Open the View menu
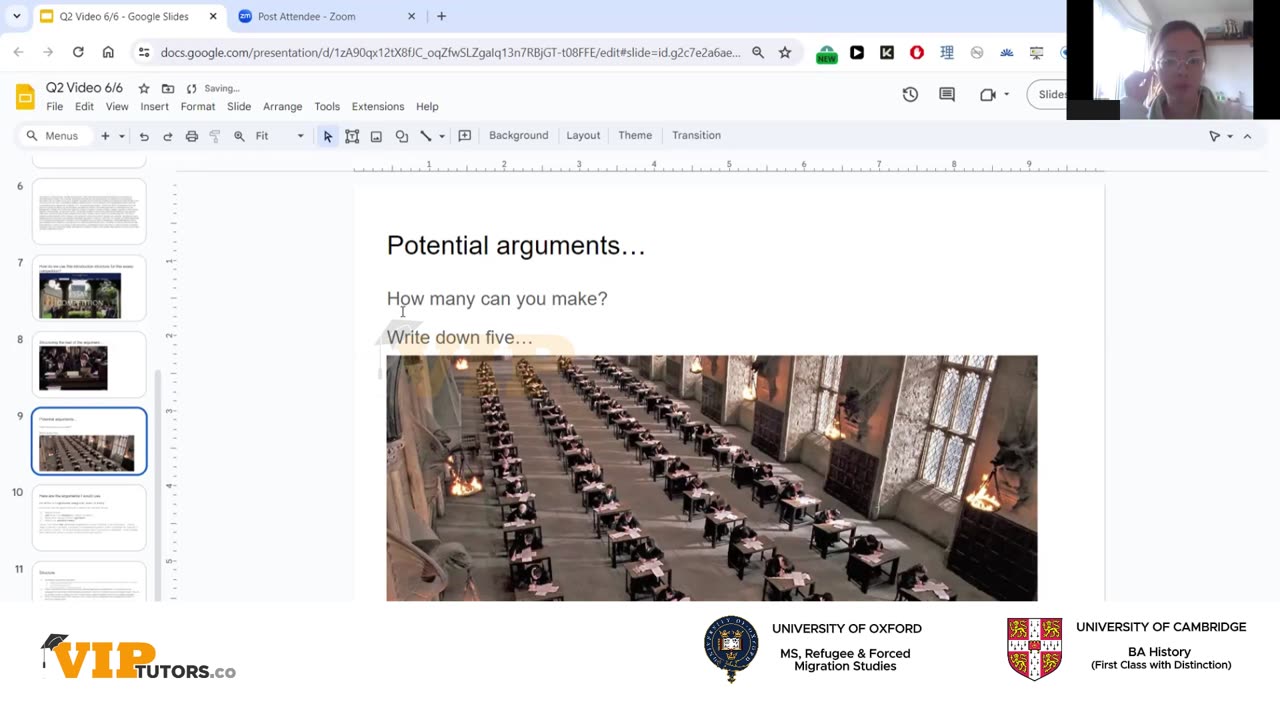Image resolution: width=1280 pixels, height=720 pixels. 117,107
